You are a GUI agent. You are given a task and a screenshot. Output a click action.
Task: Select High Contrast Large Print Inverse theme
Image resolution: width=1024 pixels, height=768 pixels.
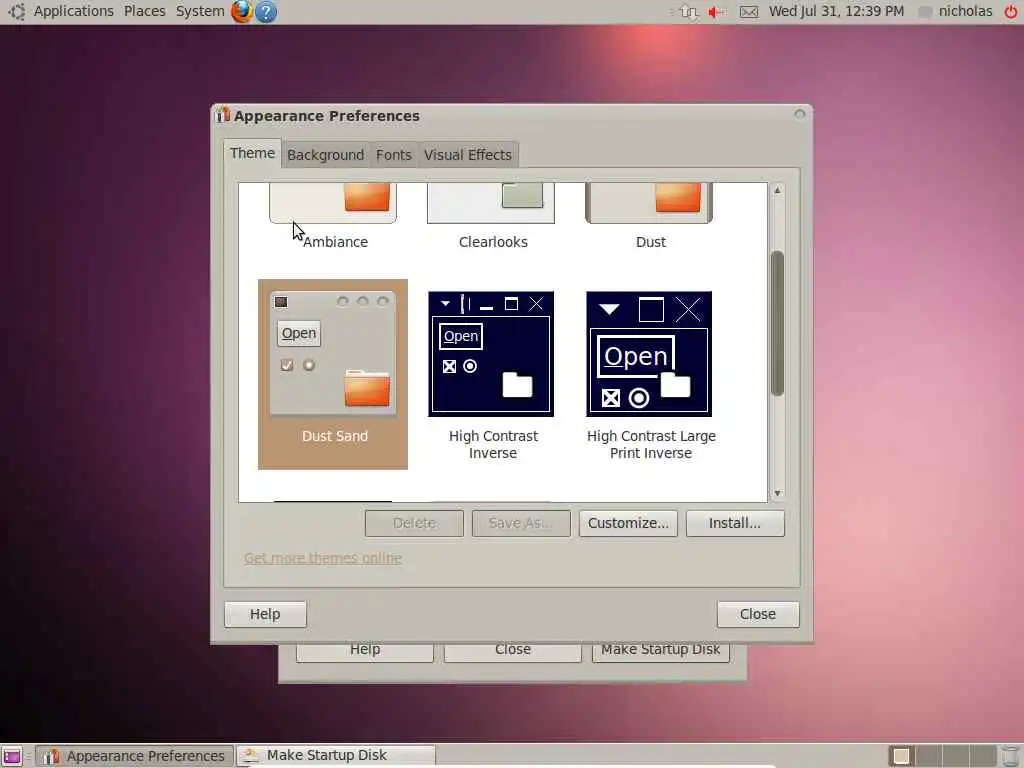tap(650, 374)
